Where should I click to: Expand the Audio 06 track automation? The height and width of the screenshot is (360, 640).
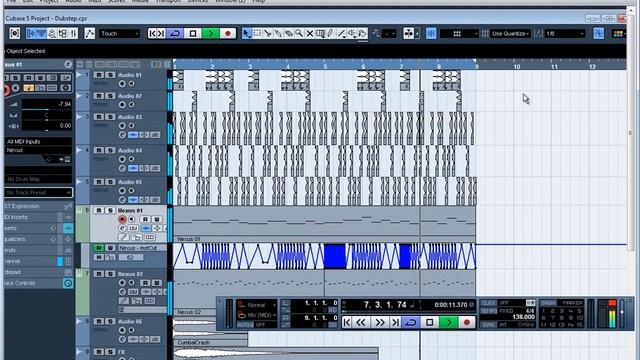point(80,321)
